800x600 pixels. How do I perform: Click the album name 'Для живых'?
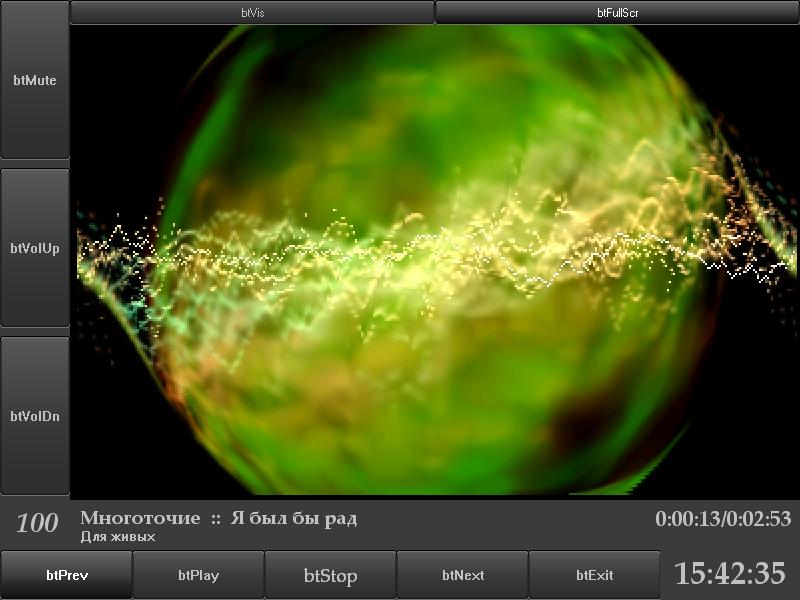tap(118, 537)
